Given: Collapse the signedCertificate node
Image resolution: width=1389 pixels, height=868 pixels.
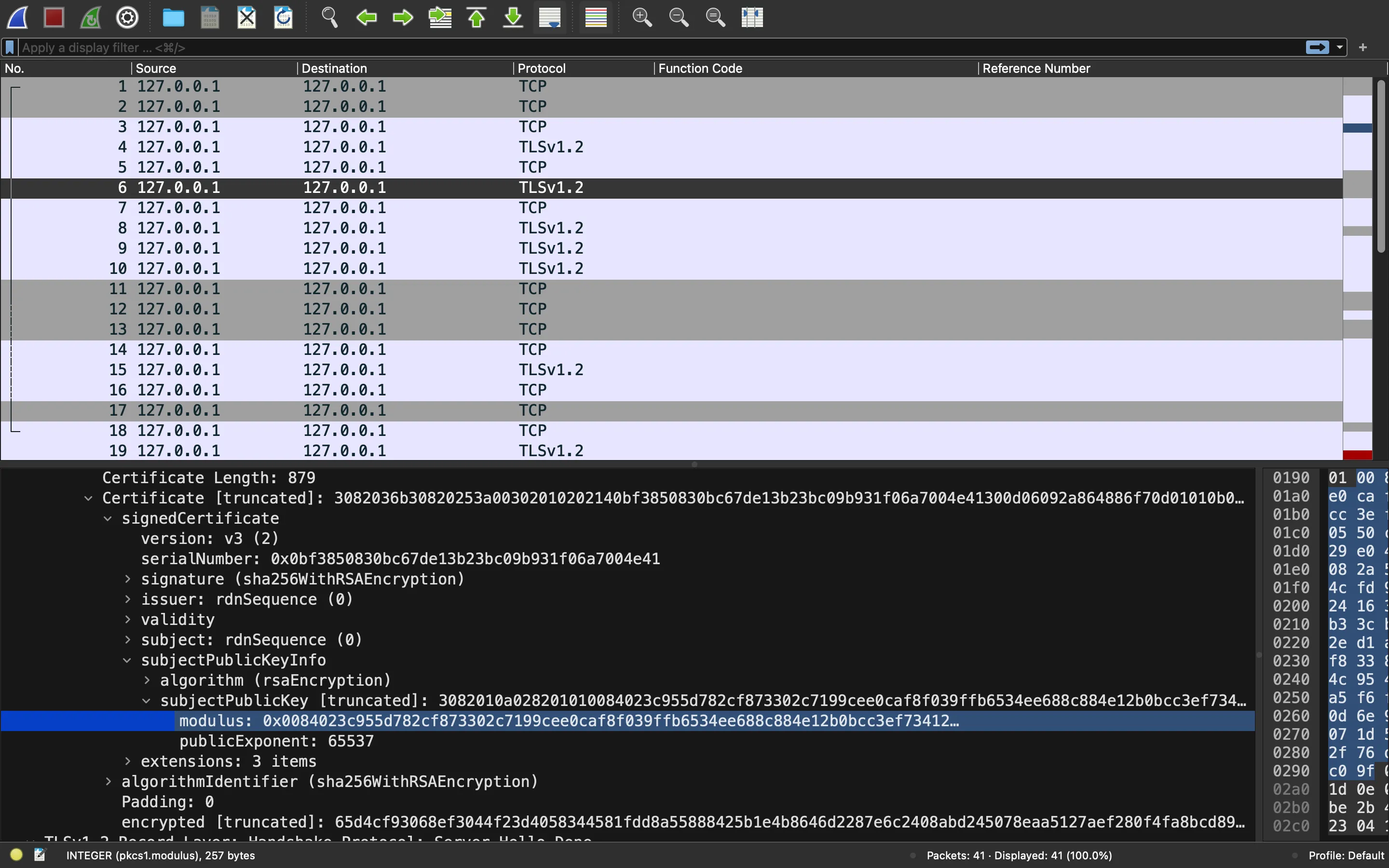Looking at the screenshot, I should click(108, 518).
